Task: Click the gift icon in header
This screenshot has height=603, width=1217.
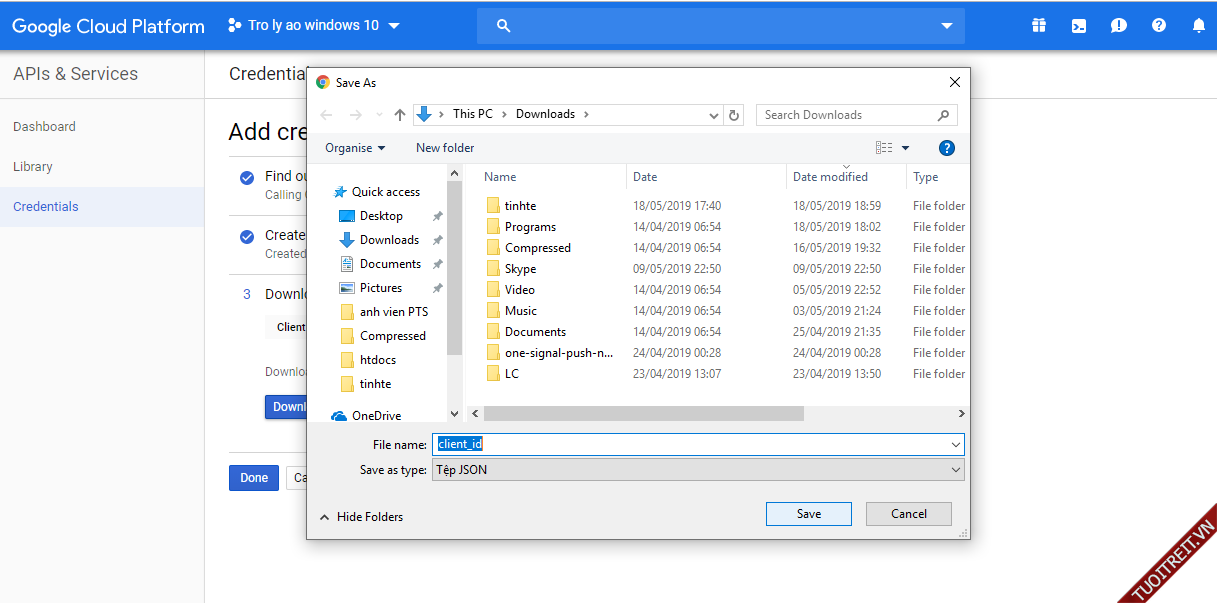Action: point(1039,26)
